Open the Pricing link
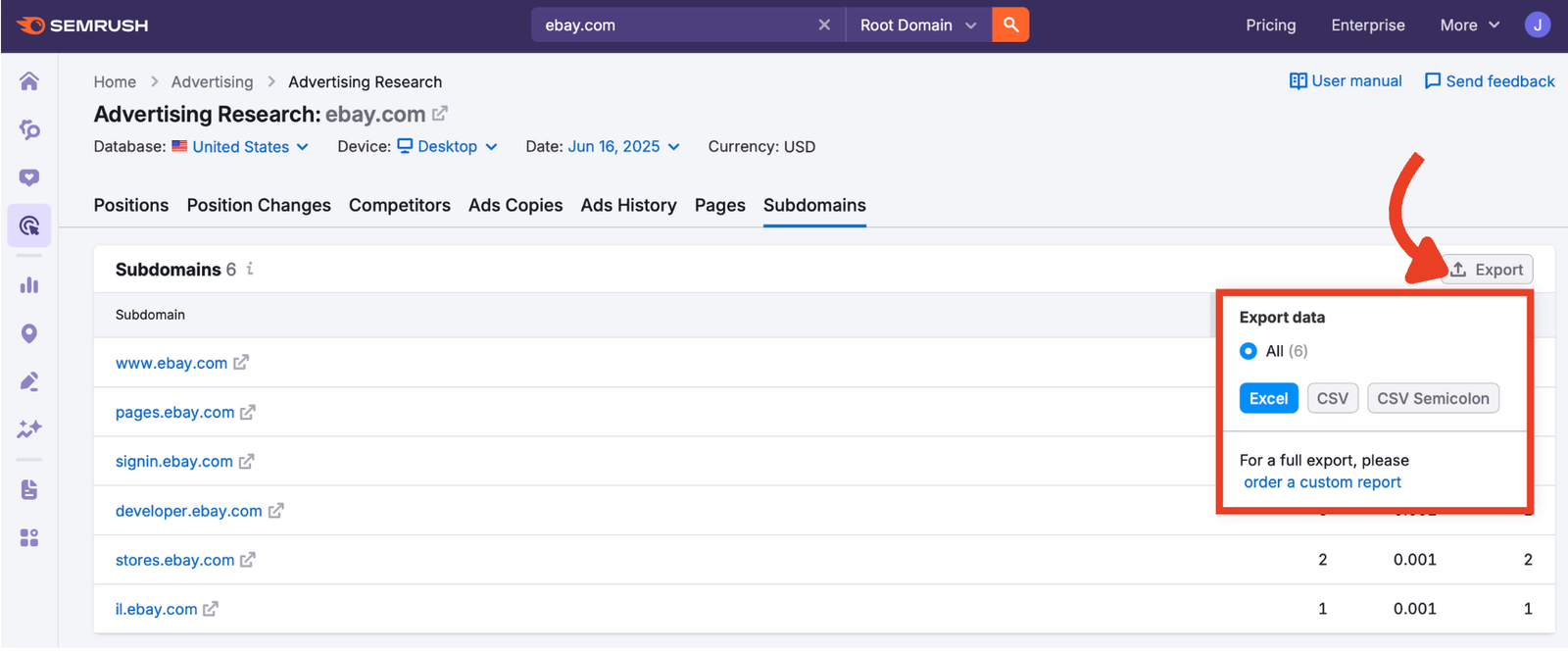This screenshot has width=1568, height=652. (1270, 25)
